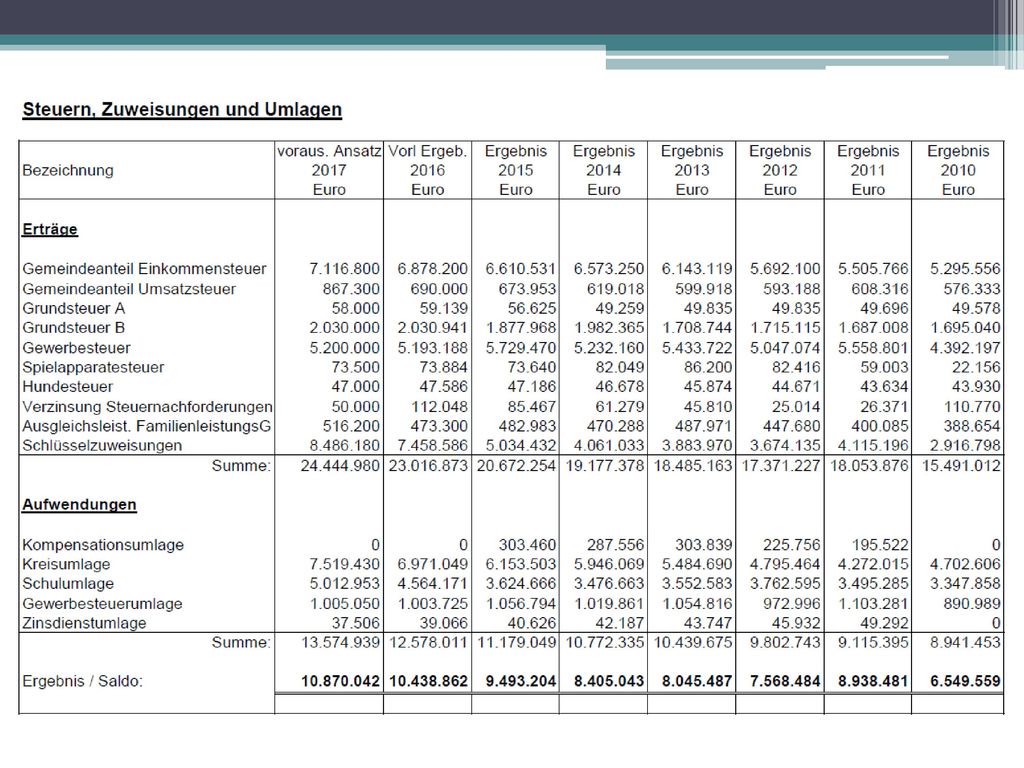Select the Erträge sum 24.444.980

coord(340,466)
